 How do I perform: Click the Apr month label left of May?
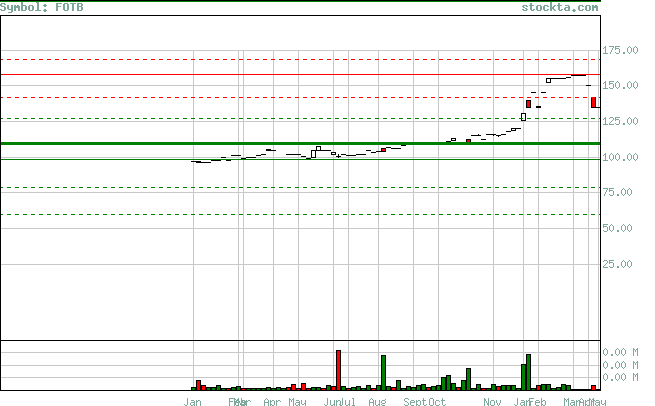click(272, 402)
